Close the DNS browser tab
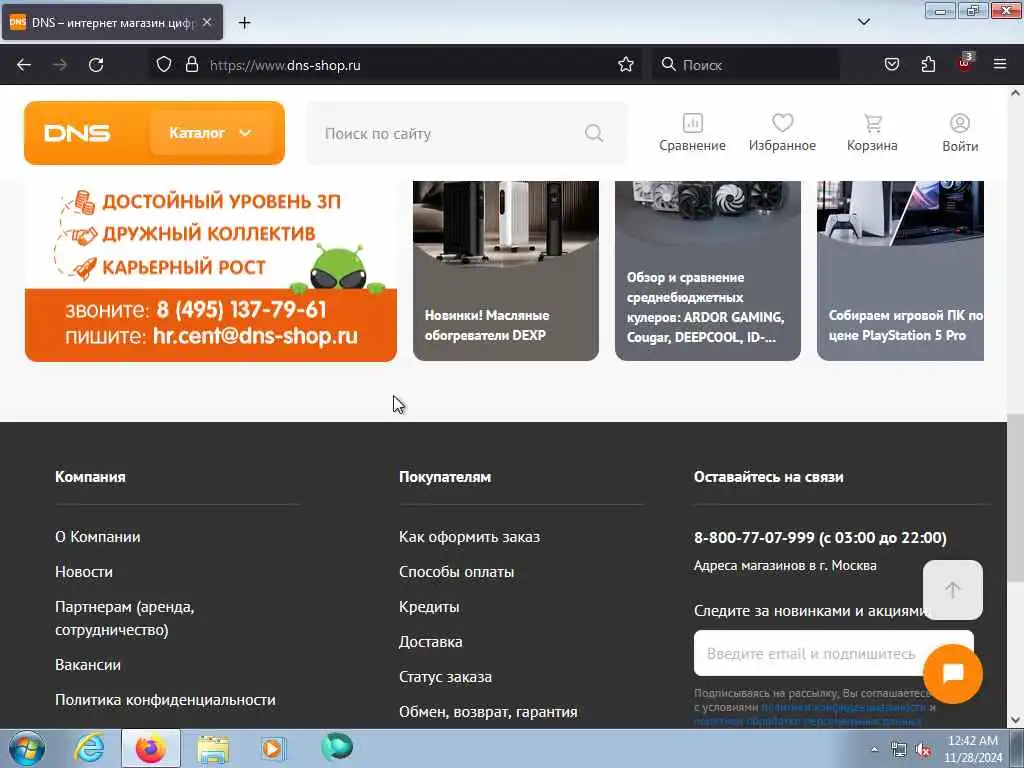Screen dimensions: 1024x768 tap(206, 22)
